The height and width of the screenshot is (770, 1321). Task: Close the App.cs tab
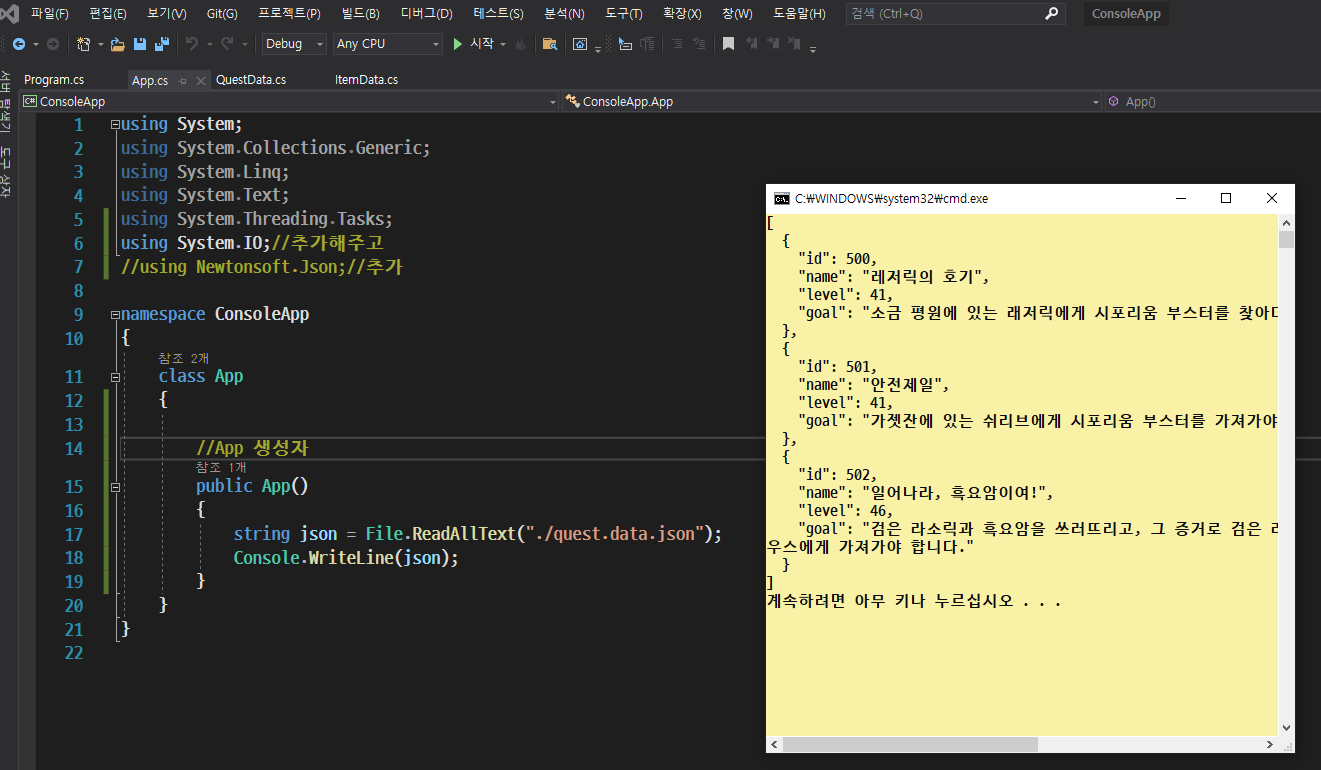[200, 80]
